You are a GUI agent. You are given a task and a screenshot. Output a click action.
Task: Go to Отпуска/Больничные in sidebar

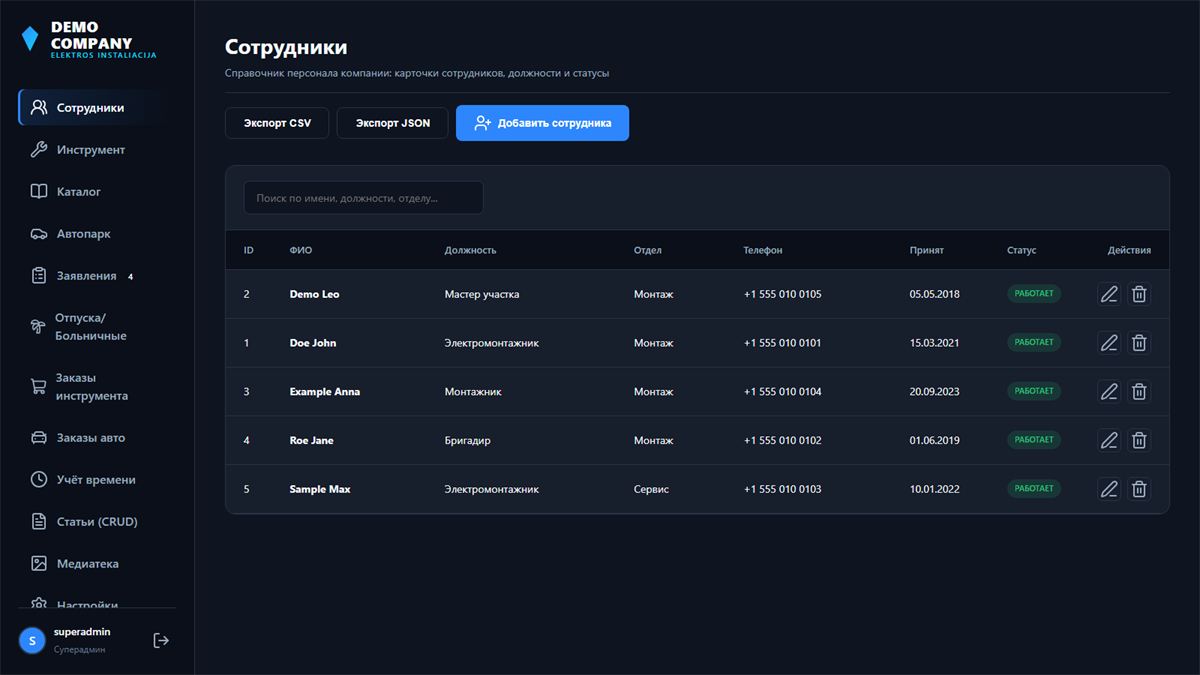[x=97, y=326]
